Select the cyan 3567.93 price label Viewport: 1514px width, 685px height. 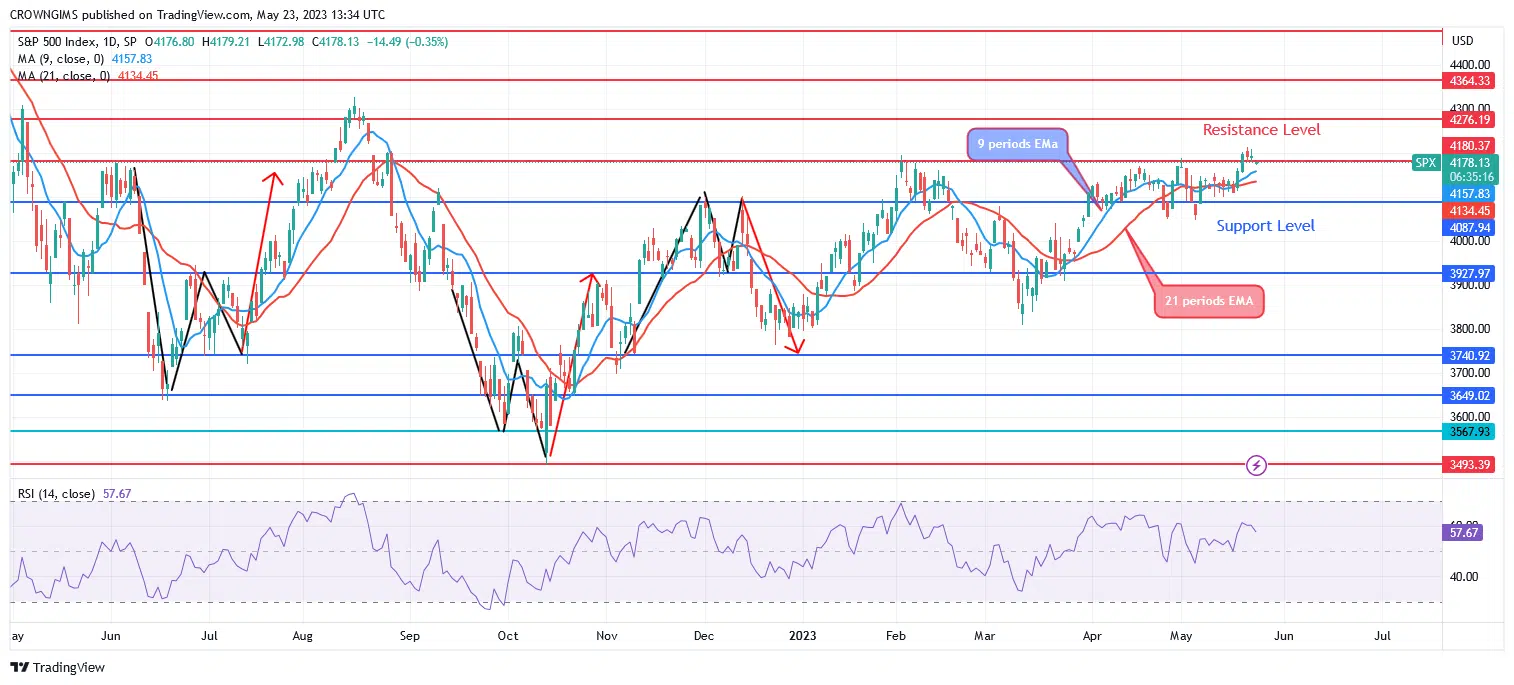(1469, 432)
